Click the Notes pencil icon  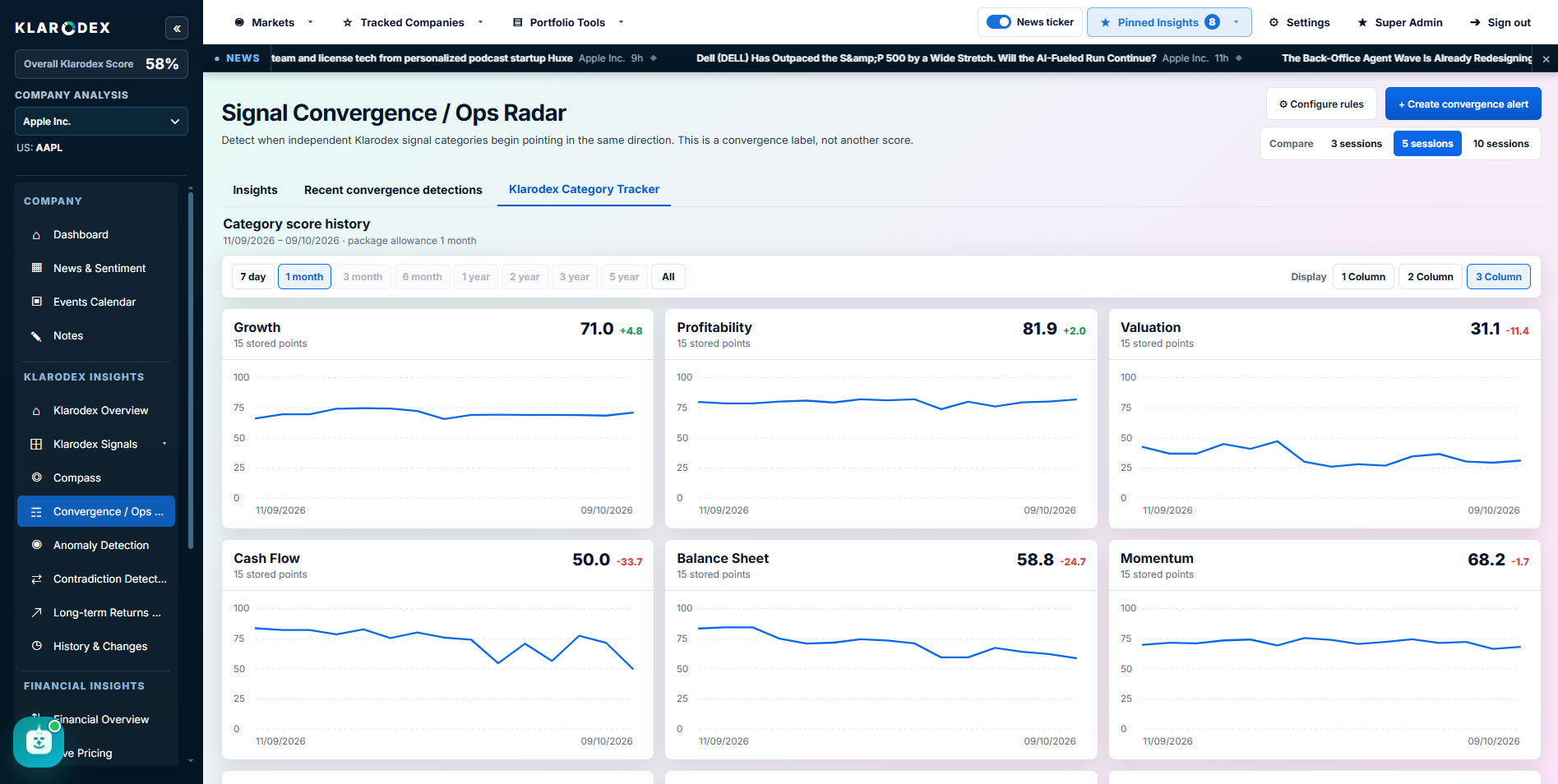(36, 335)
